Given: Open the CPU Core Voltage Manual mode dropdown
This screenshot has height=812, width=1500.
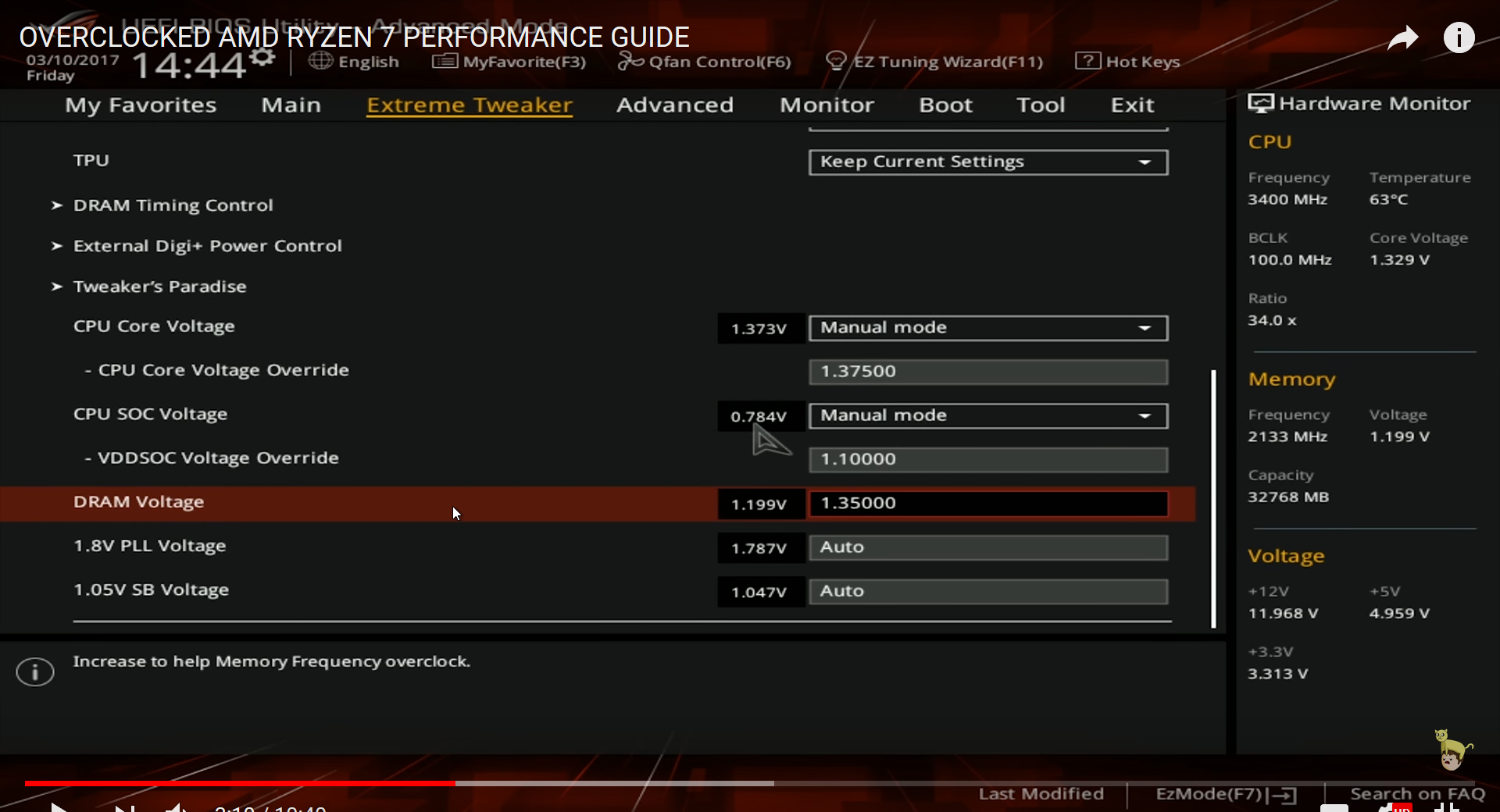Looking at the screenshot, I should (988, 328).
